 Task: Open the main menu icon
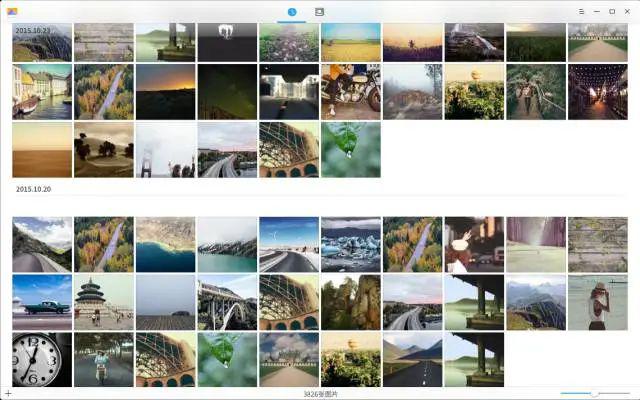coord(581,12)
